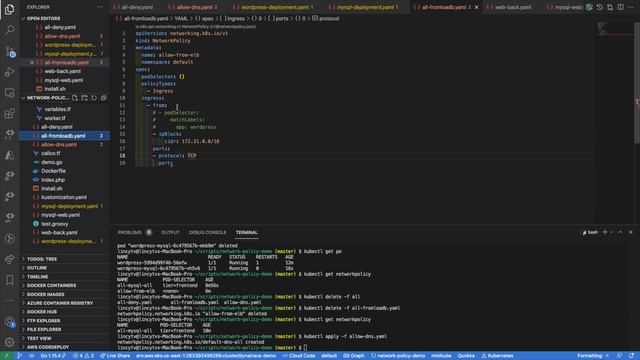Open the Manage gear in the activity bar
This screenshot has height=360, width=640.
[9, 342]
